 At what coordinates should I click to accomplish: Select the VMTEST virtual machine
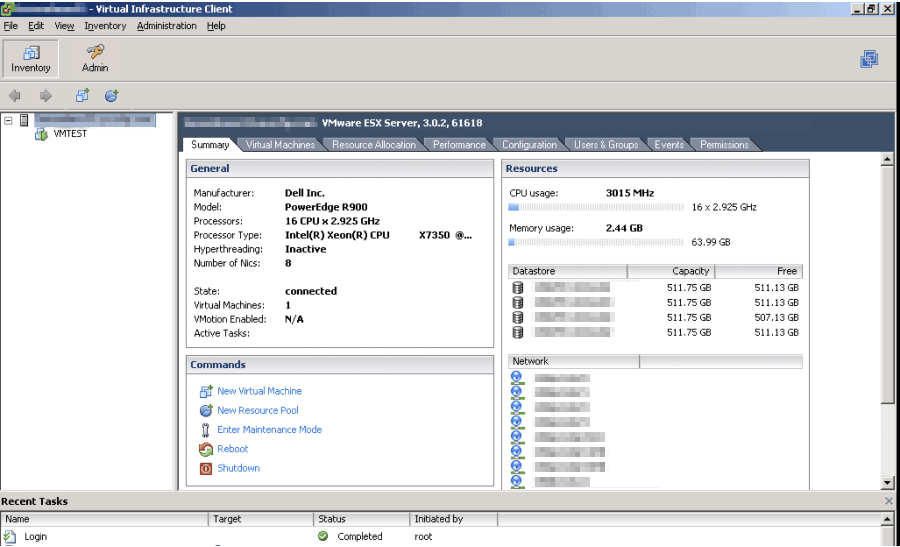pos(70,134)
